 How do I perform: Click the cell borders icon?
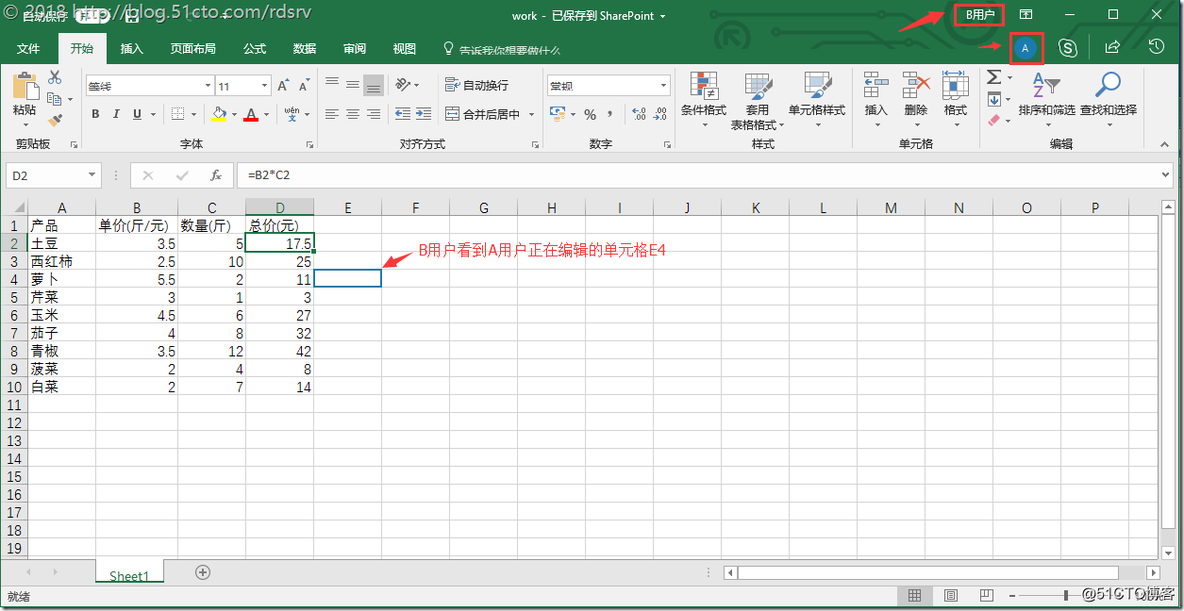pos(177,114)
